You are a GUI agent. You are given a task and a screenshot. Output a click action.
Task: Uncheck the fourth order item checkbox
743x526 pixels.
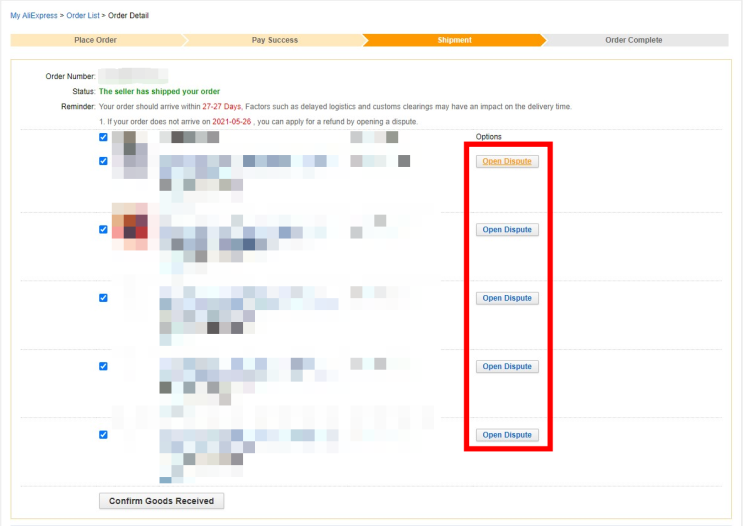[x=103, y=366]
